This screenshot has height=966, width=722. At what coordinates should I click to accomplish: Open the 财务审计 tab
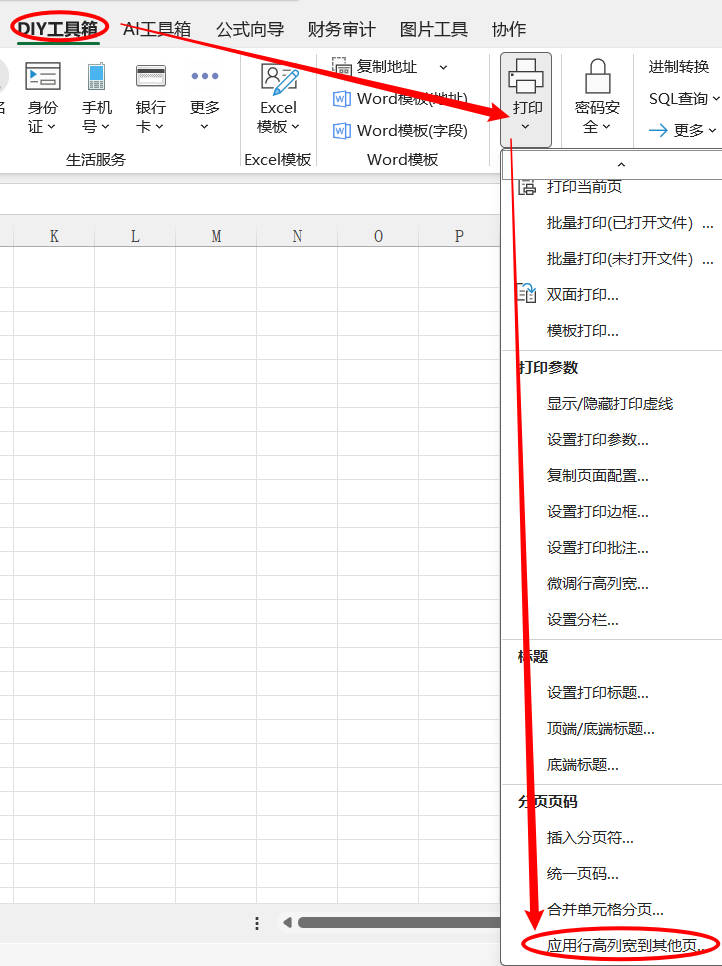coord(342,29)
